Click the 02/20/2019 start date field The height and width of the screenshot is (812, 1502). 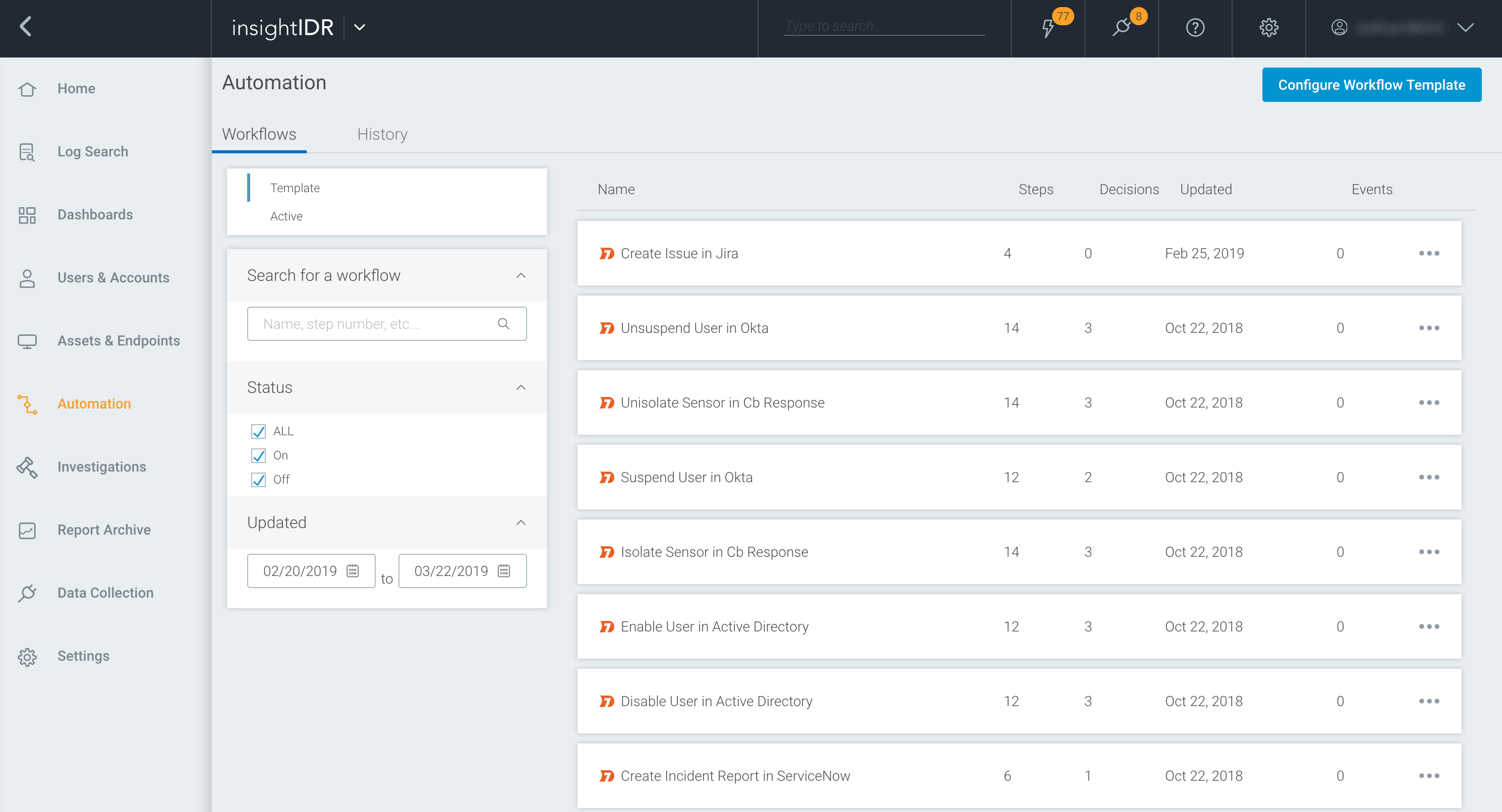(311, 571)
